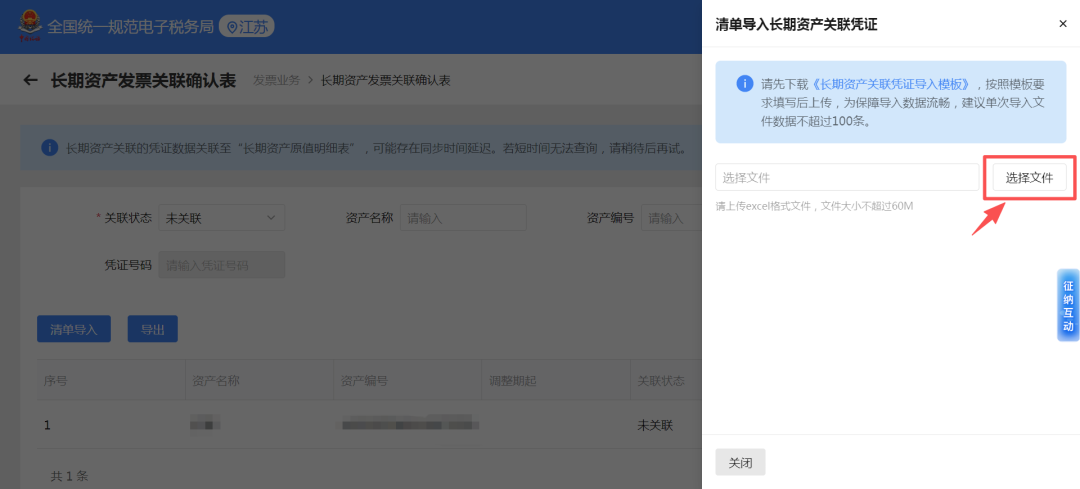
Task: Focus the 资产编号 input field
Action: click(x=670, y=218)
